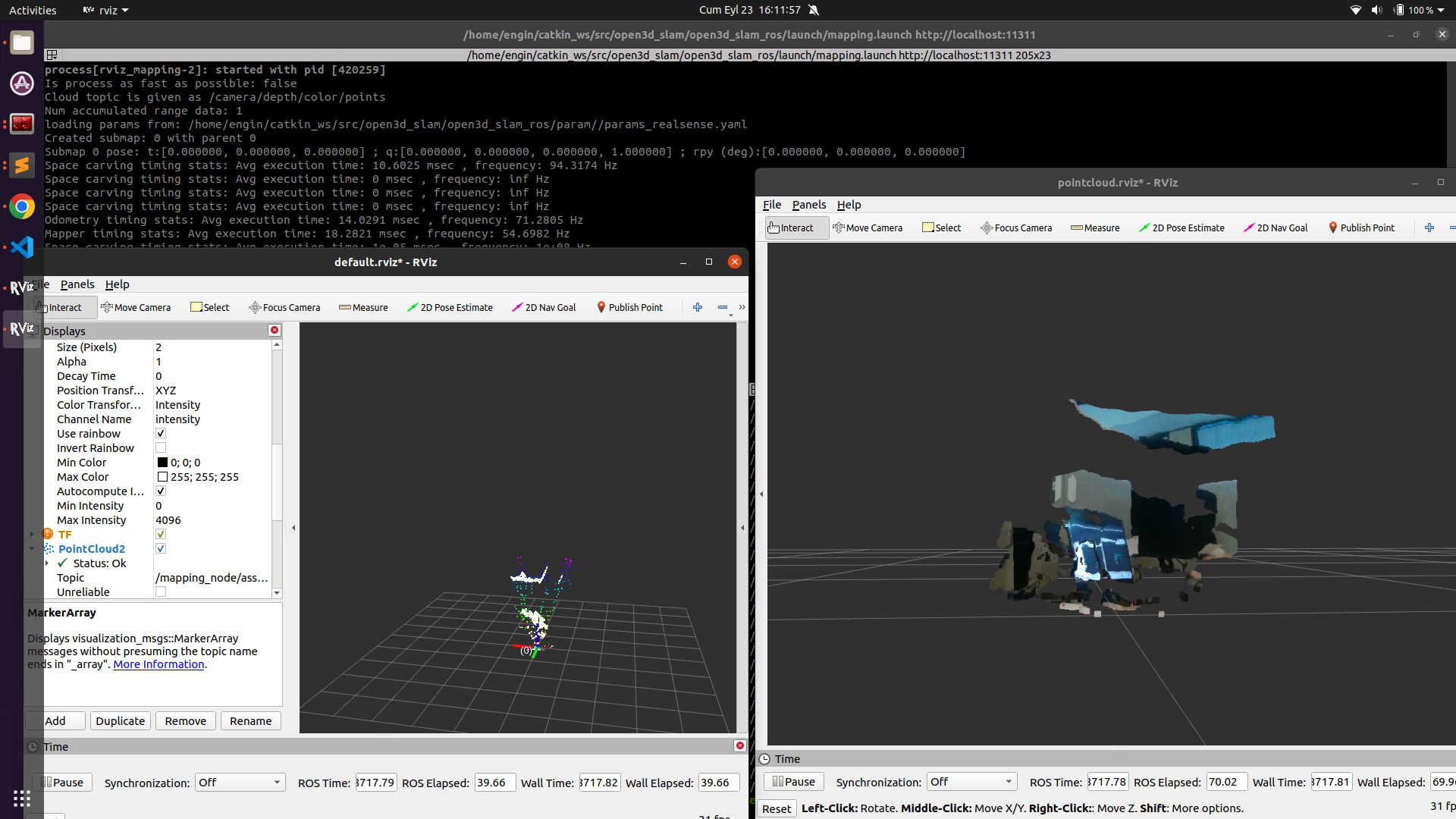The height and width of the screenshot is (819, 1456).
Task: Enable the Invert Rainbow option
Action: coord(161,447)
